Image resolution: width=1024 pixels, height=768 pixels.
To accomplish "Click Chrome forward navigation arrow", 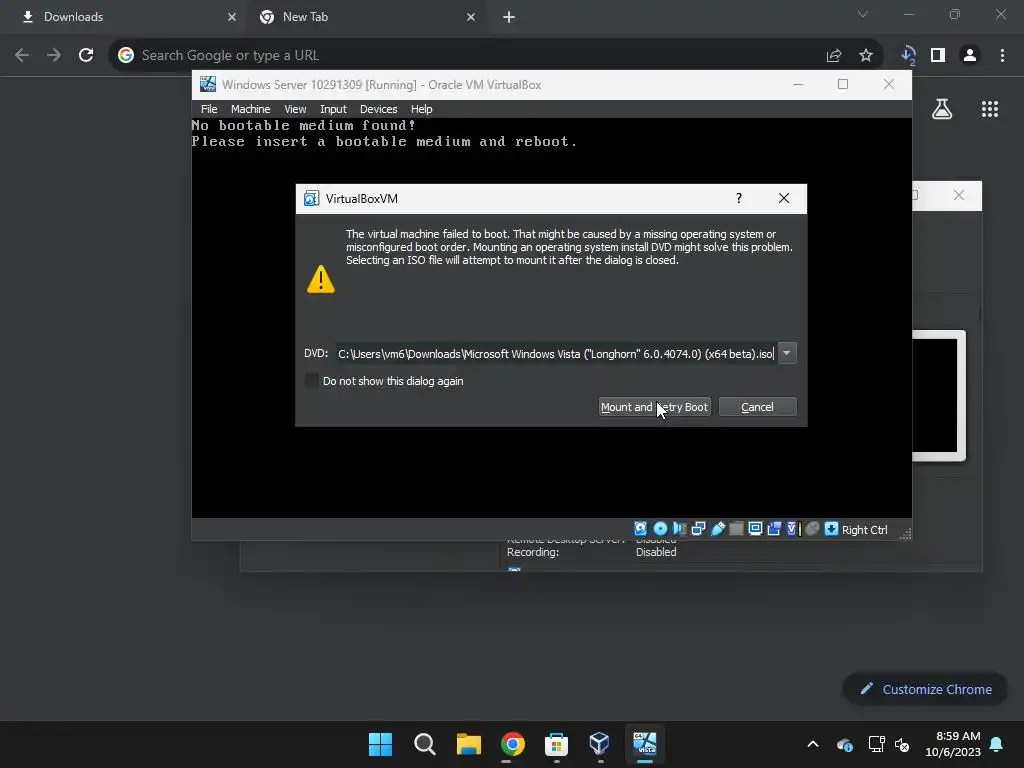I will [54, 55].
